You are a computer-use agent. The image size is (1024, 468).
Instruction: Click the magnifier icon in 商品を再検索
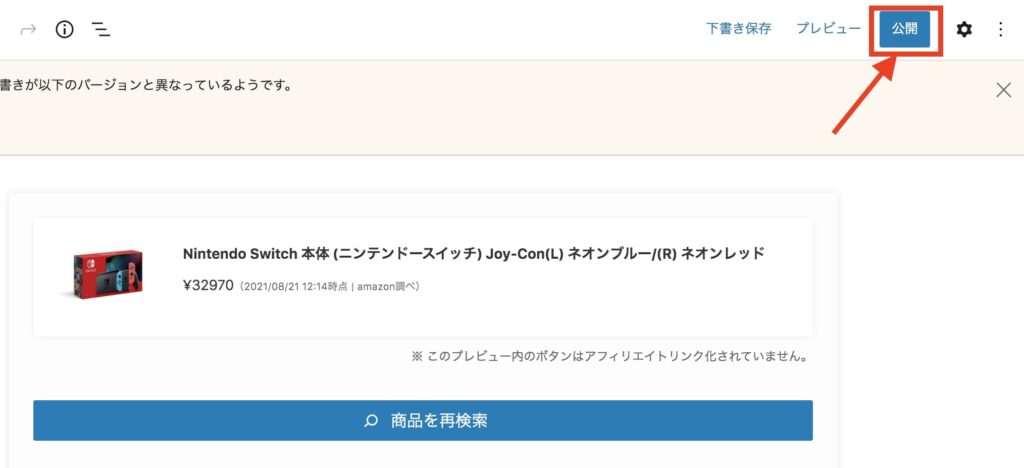coord(371,420)
